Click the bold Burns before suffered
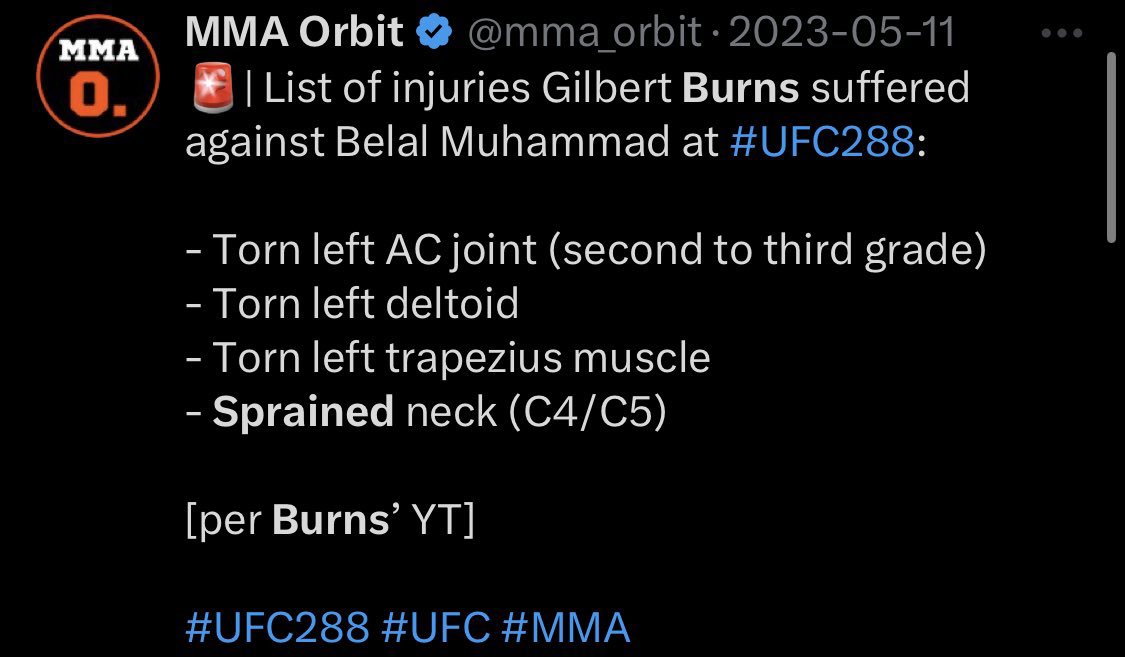 click(740, 88)
